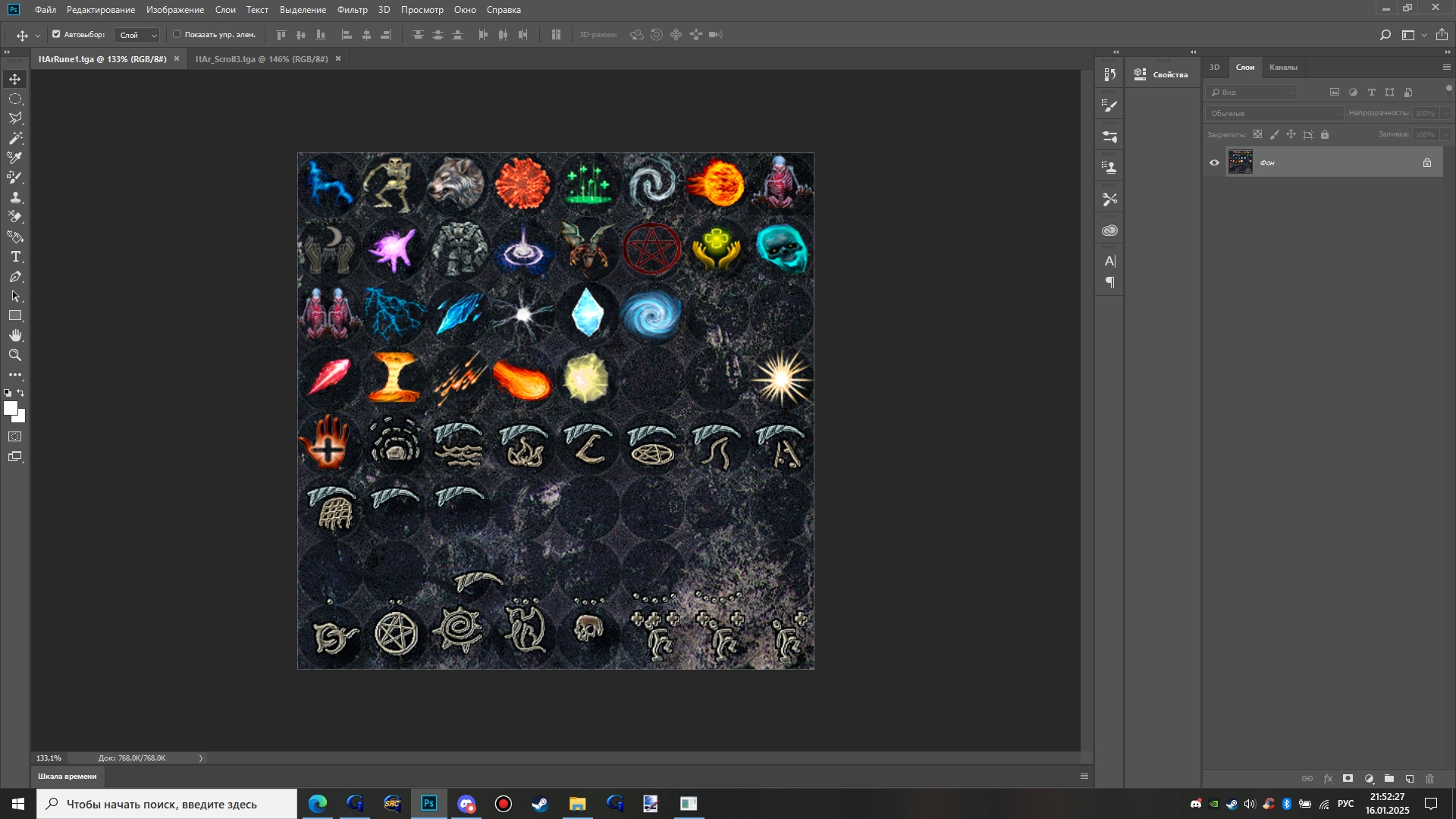
Task: Select the Hand tool
Action: point(15,335)
